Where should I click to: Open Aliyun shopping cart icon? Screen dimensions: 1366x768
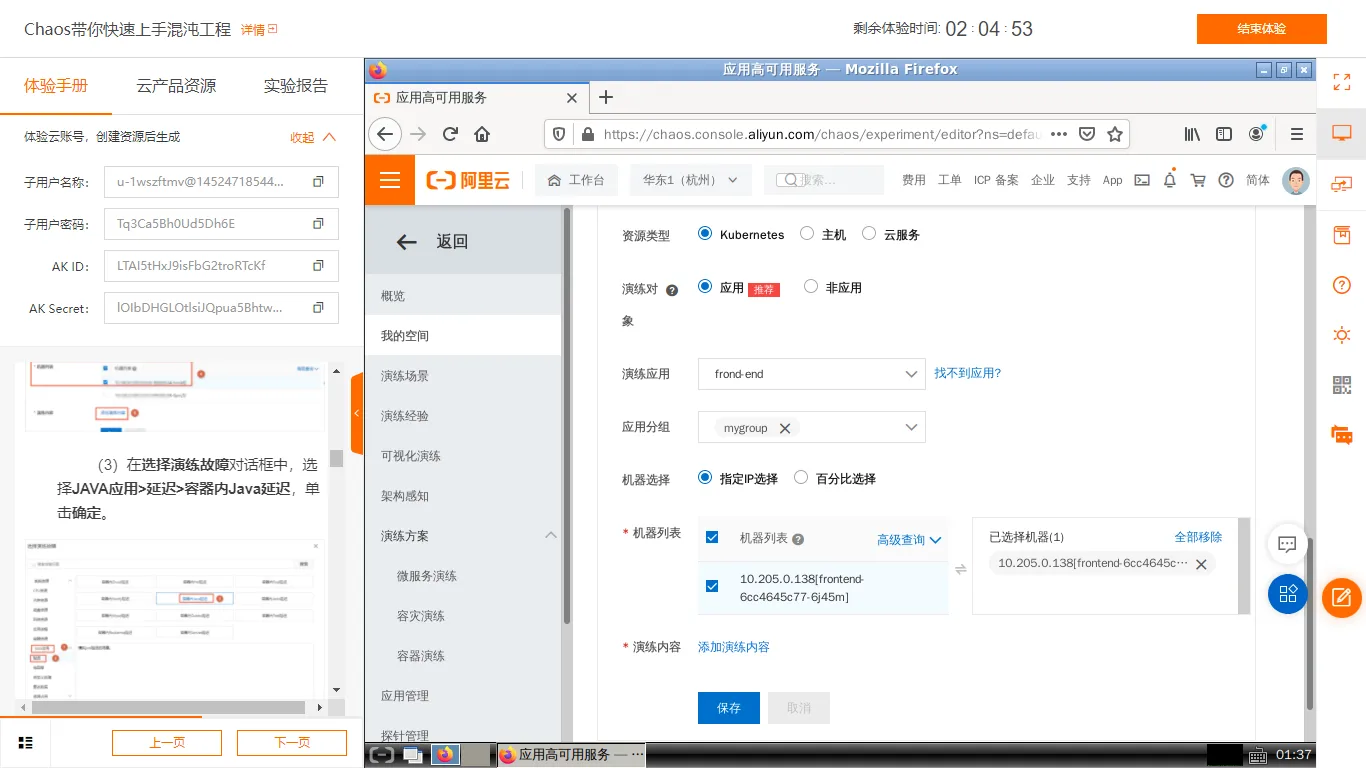pos(1198,180)
